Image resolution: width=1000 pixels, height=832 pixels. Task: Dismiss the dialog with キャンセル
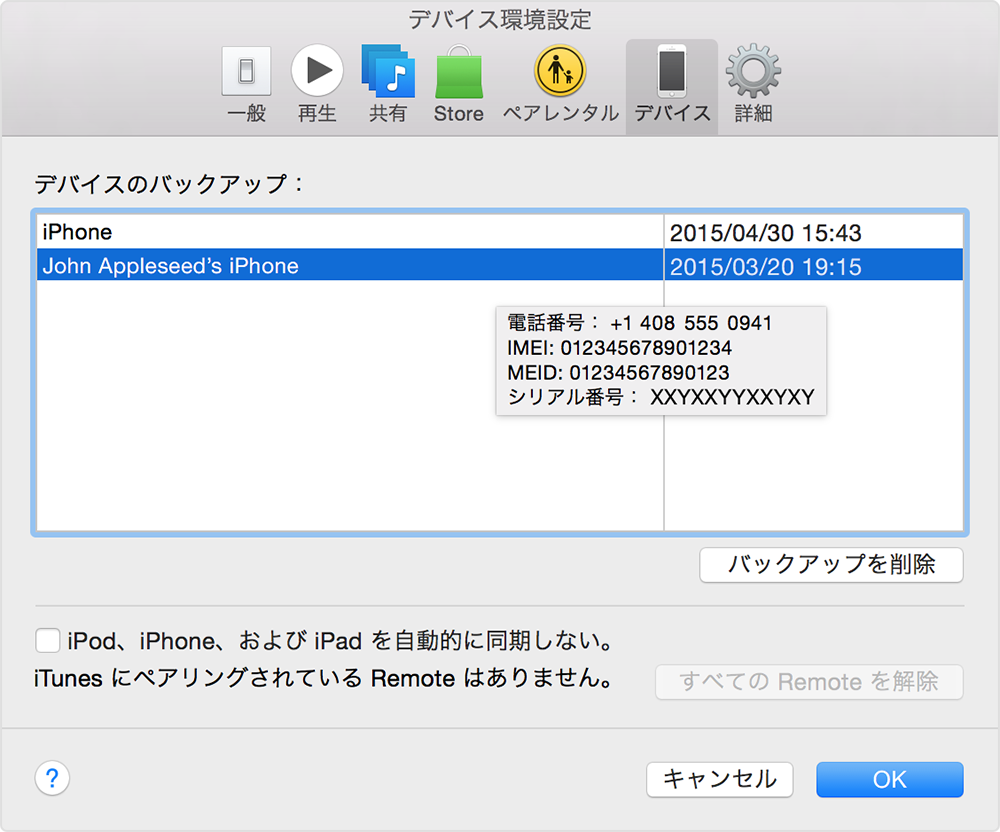(719, 779)
